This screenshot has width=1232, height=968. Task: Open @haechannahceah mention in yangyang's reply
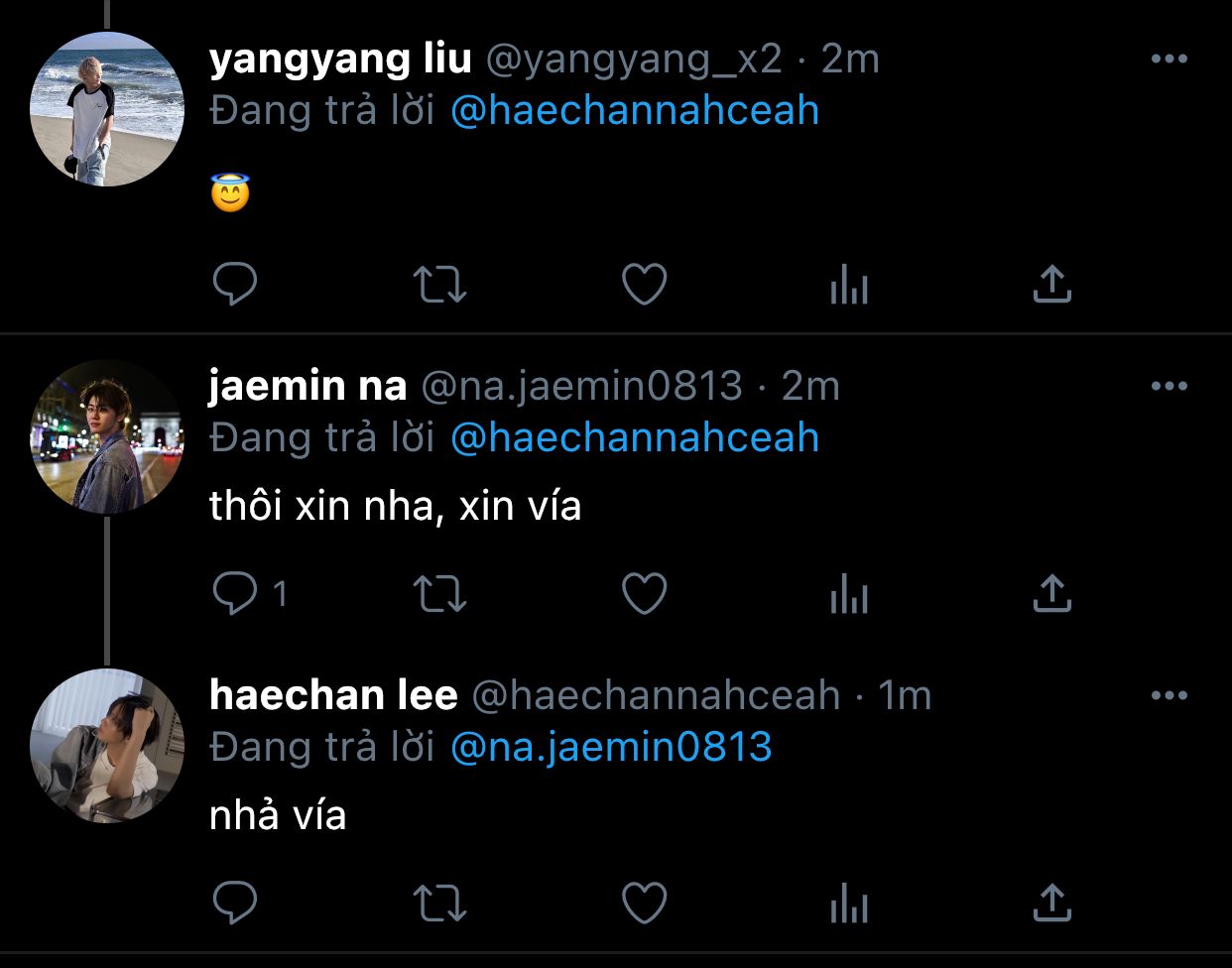635,110
